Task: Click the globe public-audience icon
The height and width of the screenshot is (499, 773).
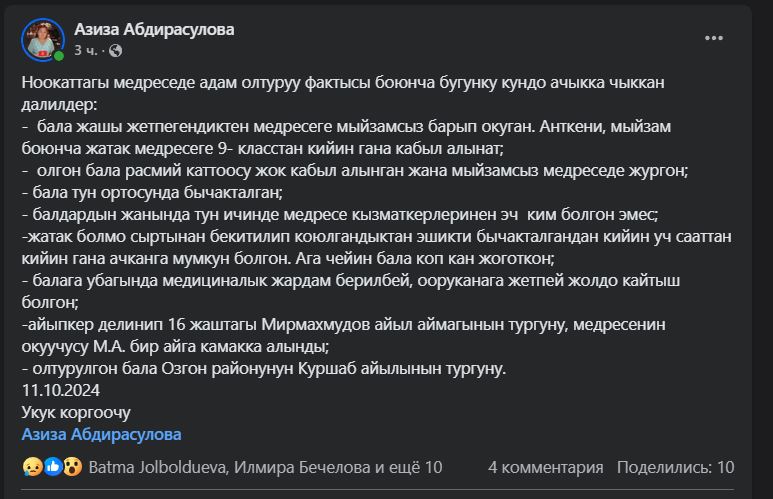Action: 116,49
